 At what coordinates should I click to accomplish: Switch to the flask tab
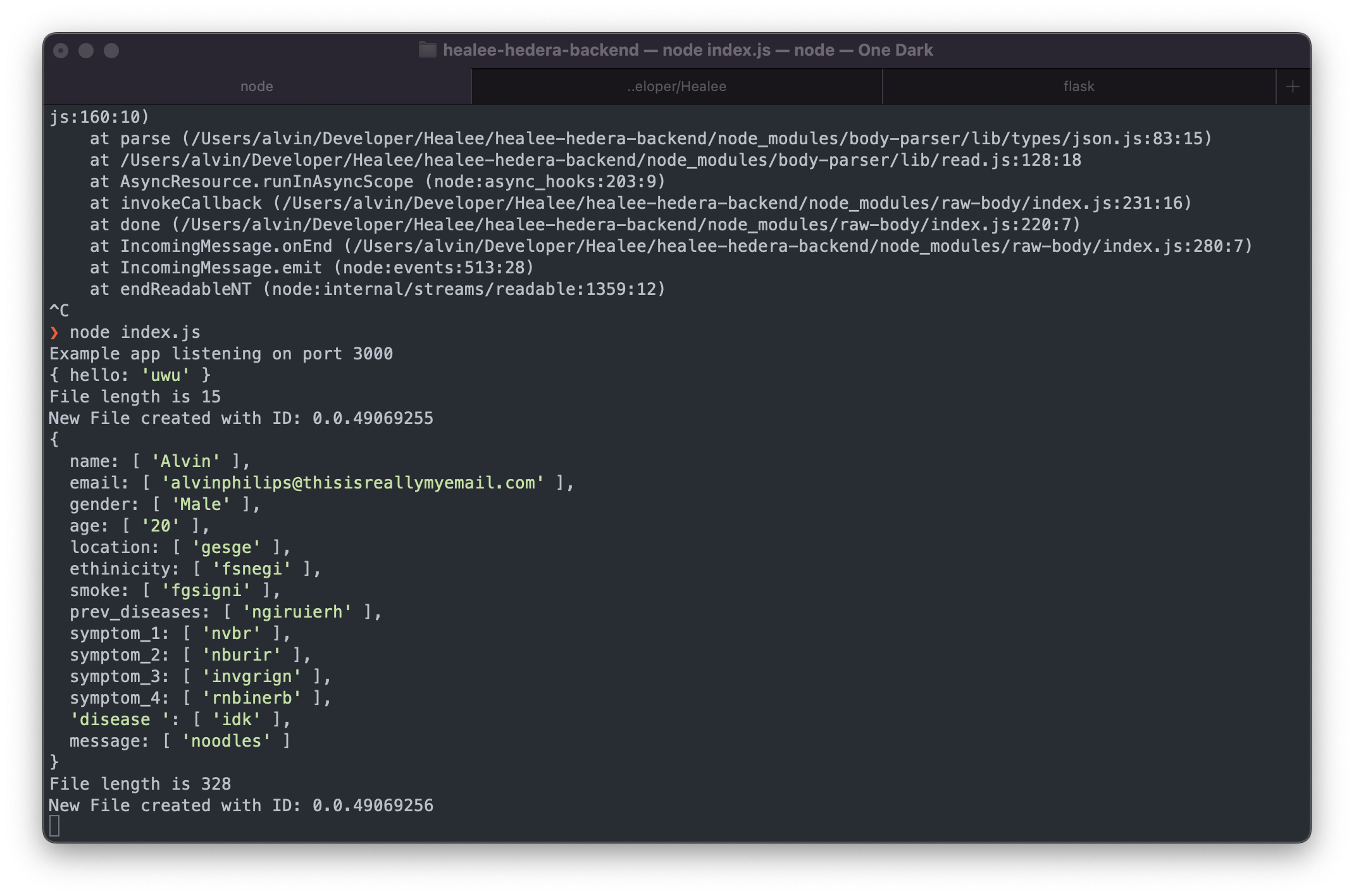click(1078, 87)
